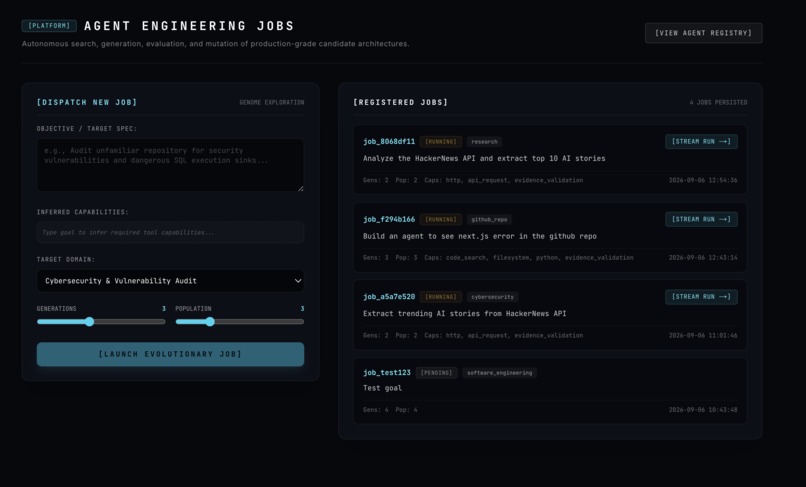The width and height of the screenshot is (806, 487).
Task: Select the job_a5a7e520 job ID
Action: (x=389, y=297)
